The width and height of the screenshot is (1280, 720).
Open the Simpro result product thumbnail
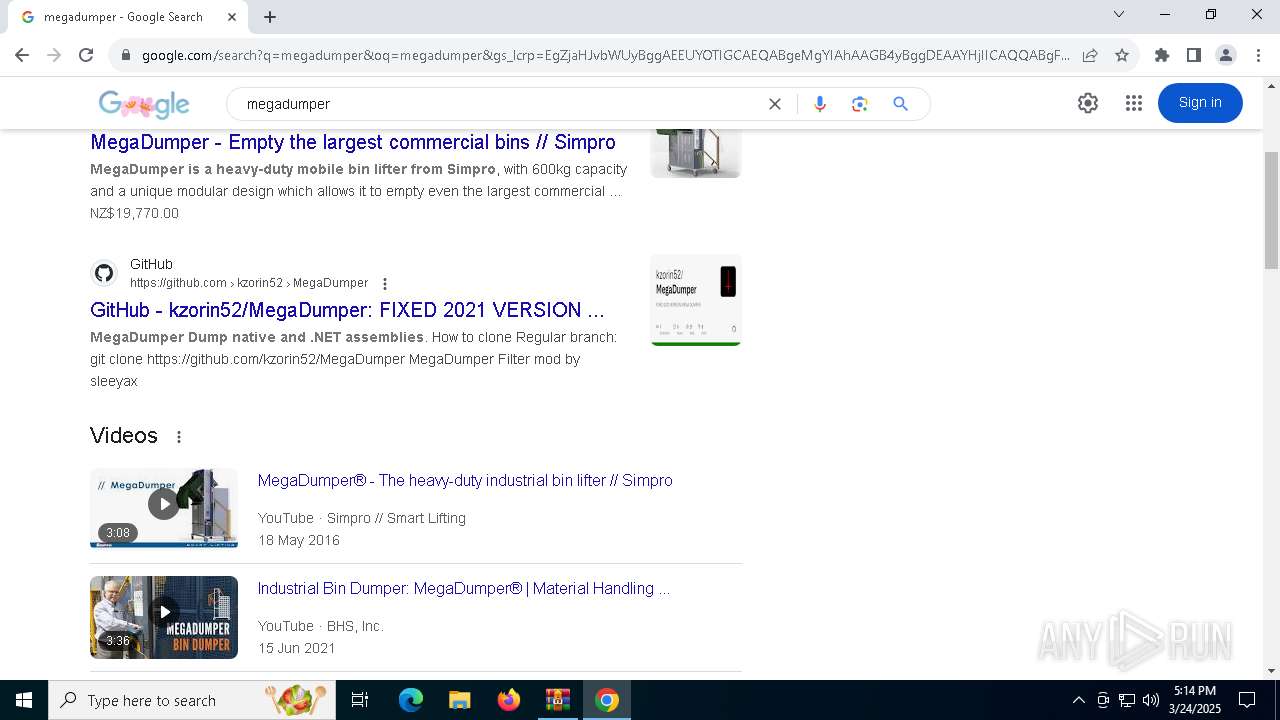click(696, 153)
